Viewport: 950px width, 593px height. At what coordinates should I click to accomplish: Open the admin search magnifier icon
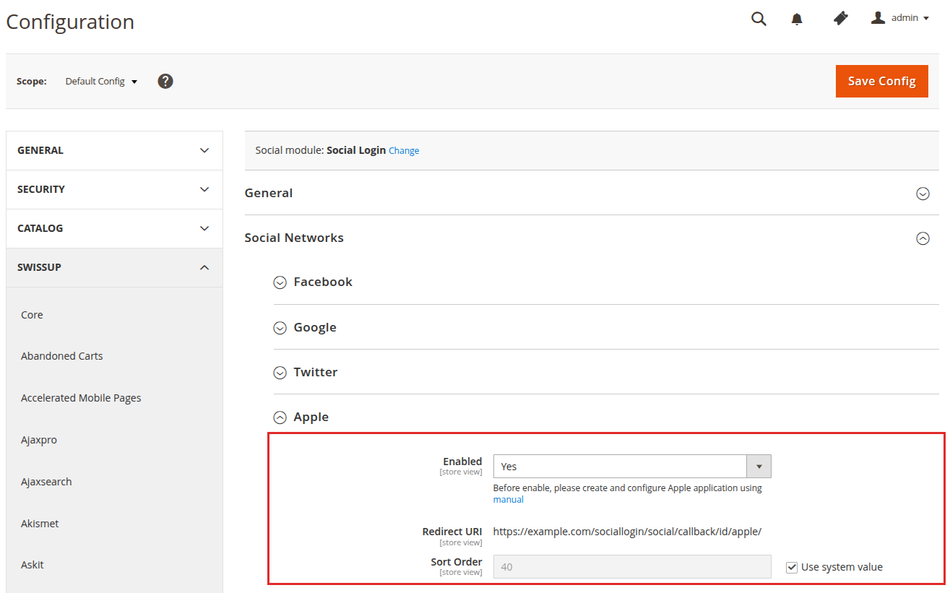coord(759,19)
